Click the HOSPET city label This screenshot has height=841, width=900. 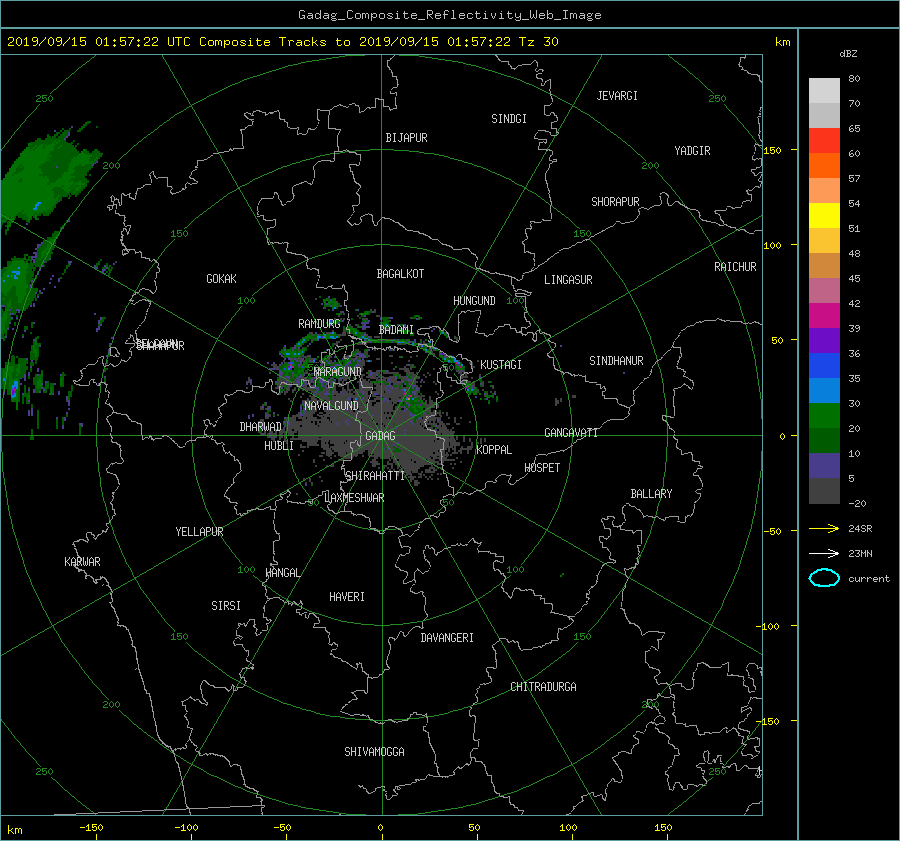[x=542, y=468]
